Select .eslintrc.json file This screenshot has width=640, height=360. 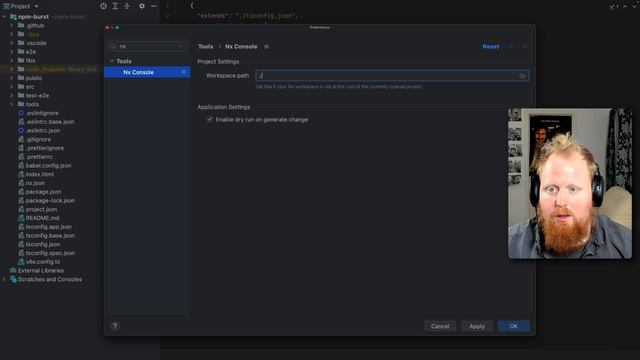[x=43, y=131]
